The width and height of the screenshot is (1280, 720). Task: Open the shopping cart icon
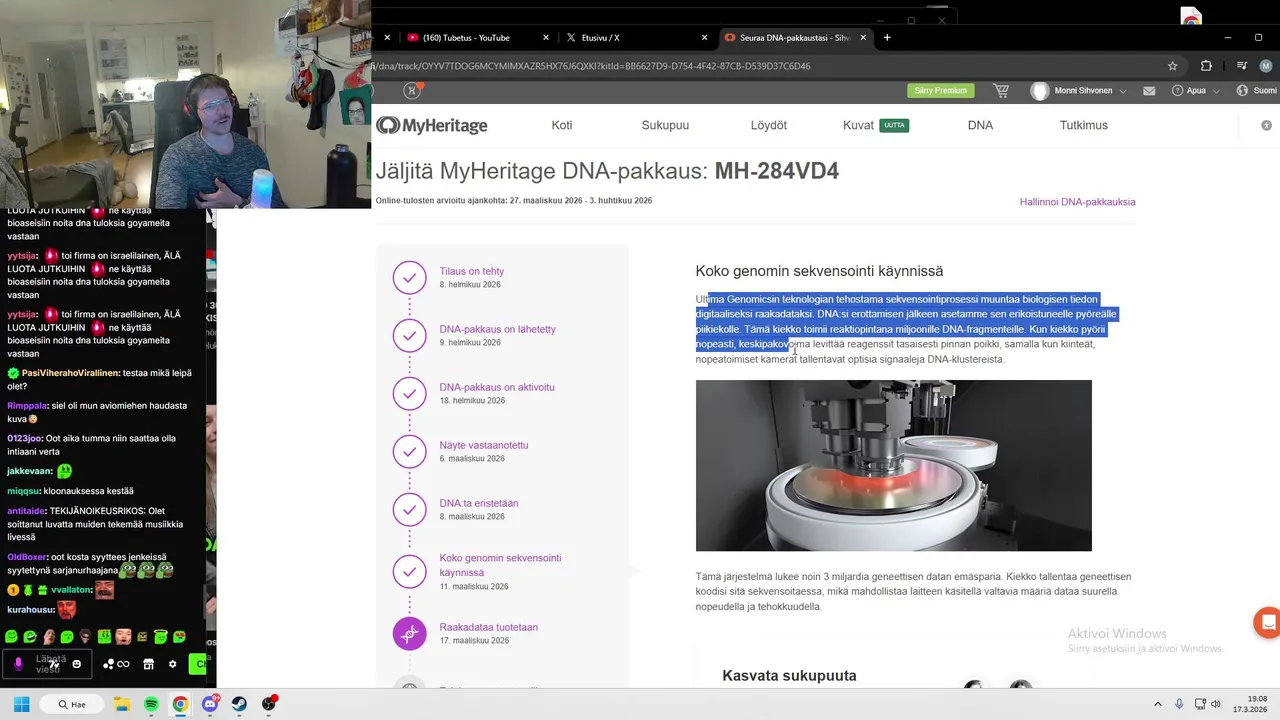[1001, 90]
